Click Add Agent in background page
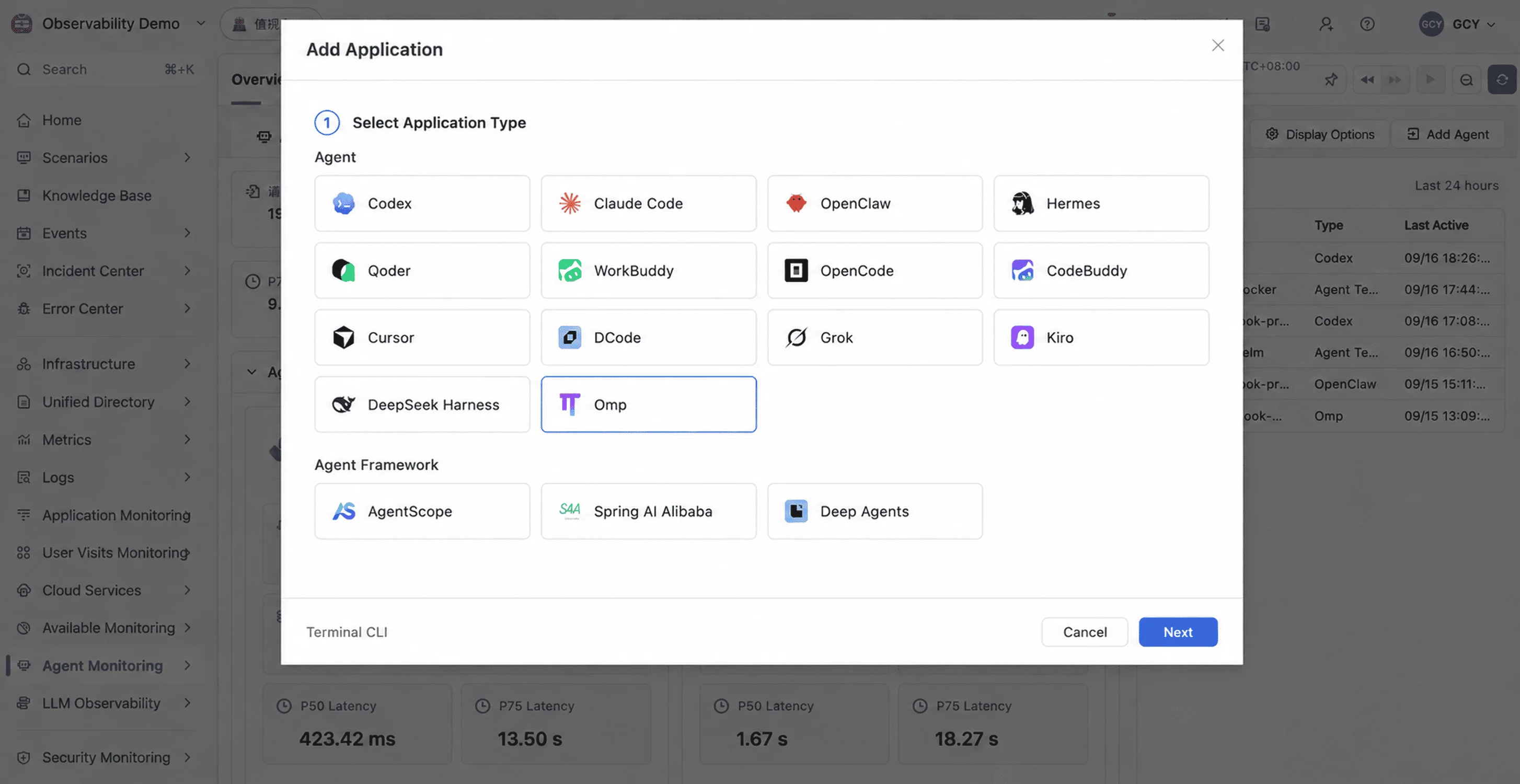Screen dimensions: 1520x784 point(1448,134)
